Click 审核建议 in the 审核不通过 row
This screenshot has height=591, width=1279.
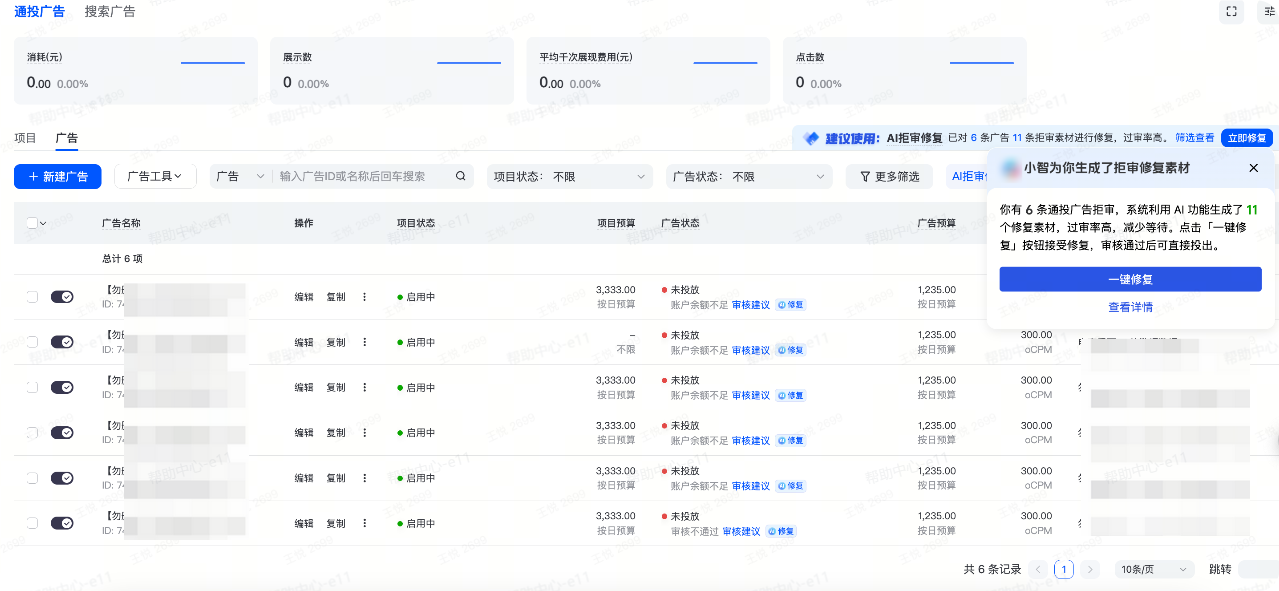click(x=742, y=531)
